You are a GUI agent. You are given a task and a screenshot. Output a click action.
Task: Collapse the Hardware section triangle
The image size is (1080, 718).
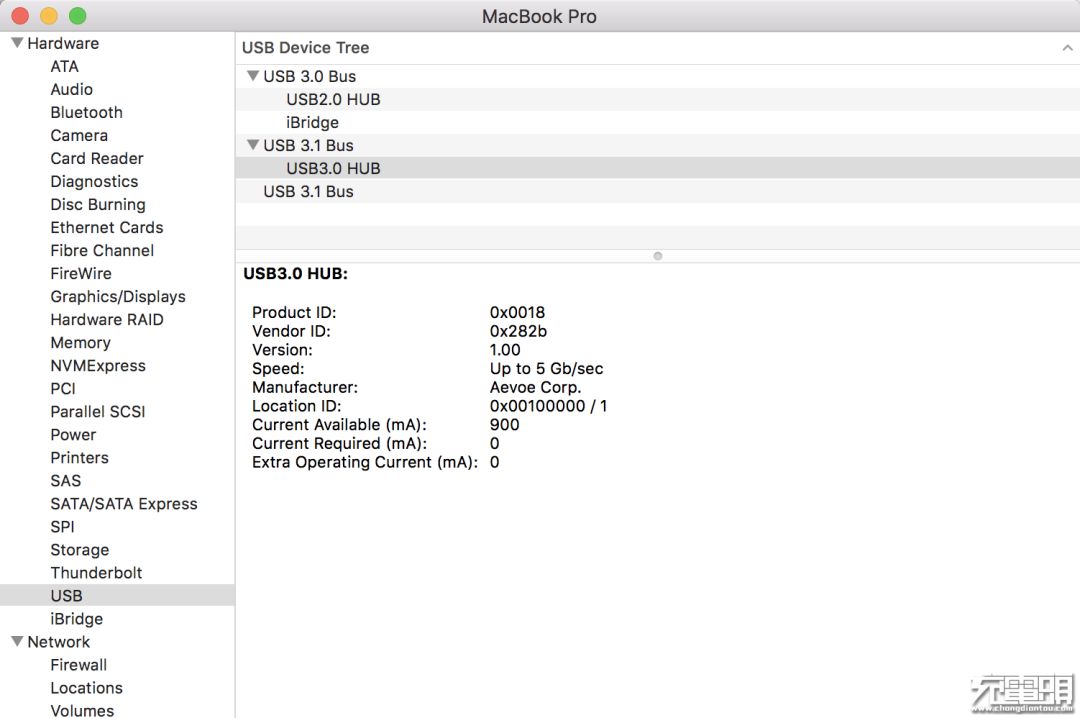coord(17,43)
